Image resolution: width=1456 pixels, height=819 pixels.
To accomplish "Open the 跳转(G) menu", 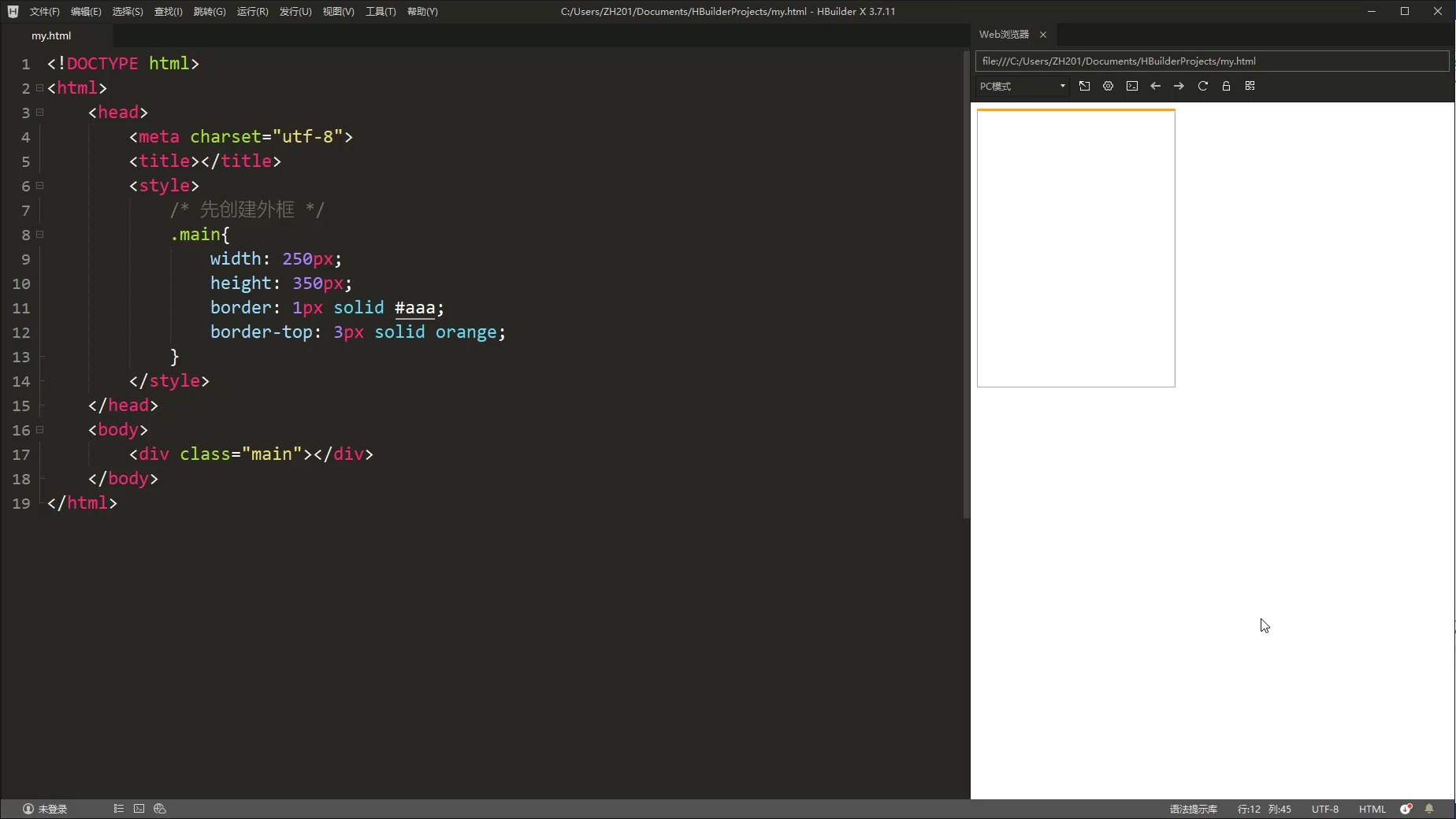I will pos(210,11).
